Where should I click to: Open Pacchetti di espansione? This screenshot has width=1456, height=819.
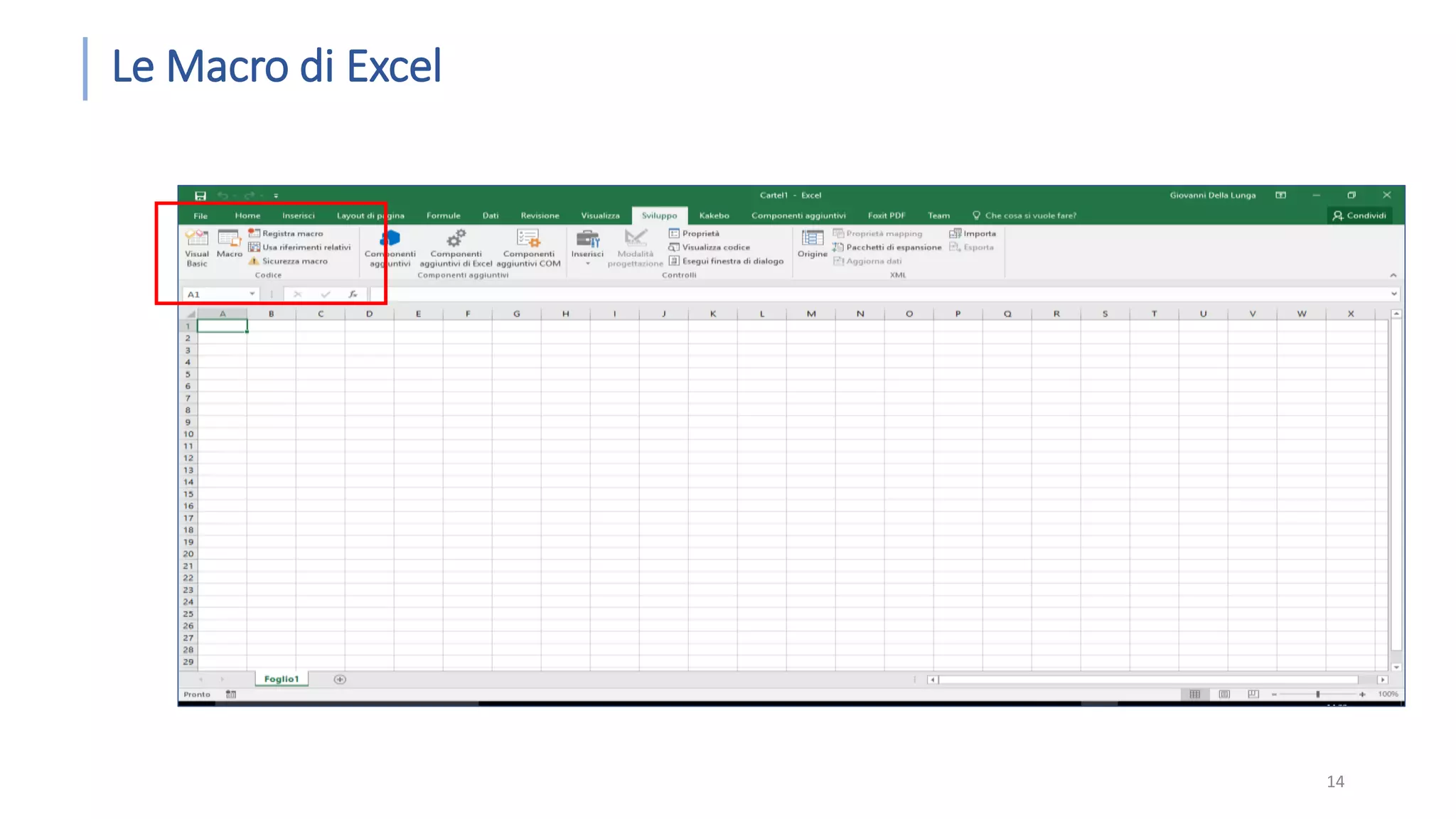click(x=887, y=247)
